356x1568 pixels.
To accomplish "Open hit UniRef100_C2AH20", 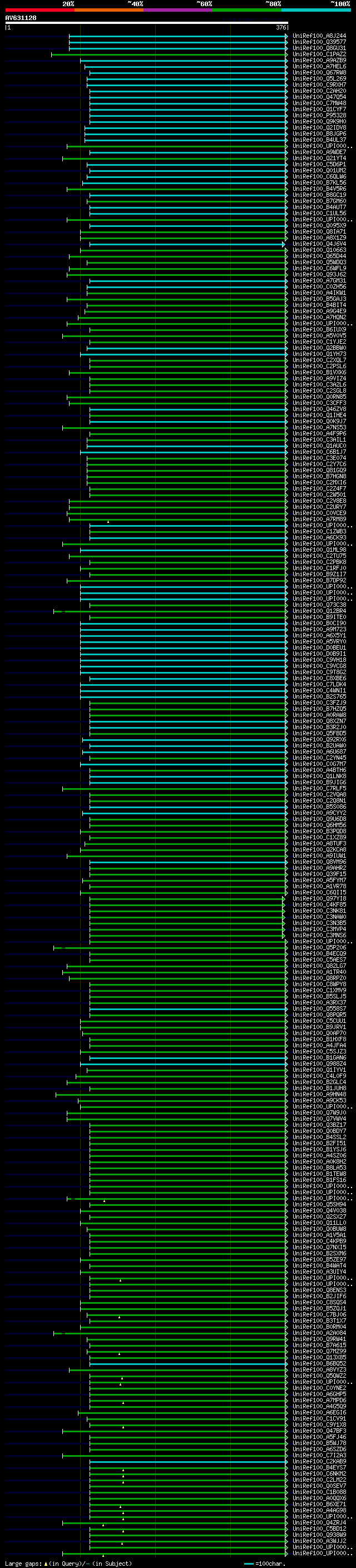I will [319, 91].
